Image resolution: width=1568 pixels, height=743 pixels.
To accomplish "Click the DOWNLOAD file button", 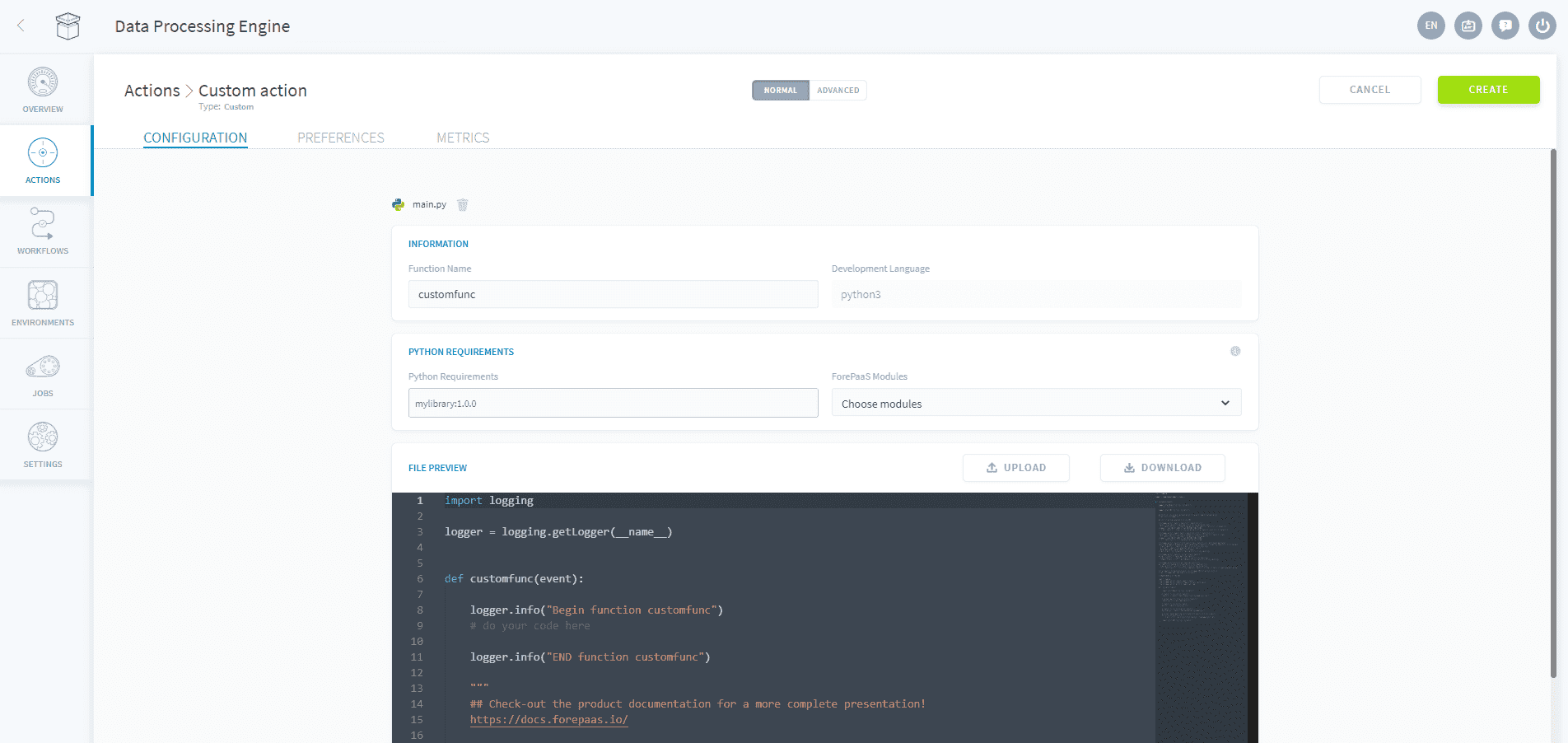I will (1163, 468).
